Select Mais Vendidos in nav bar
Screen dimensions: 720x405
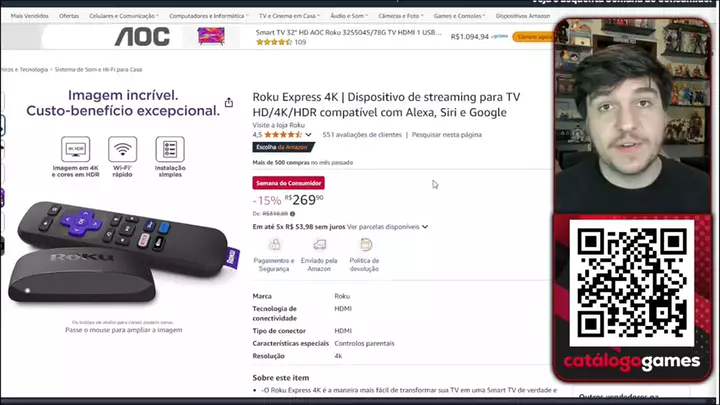click(29, 16)
